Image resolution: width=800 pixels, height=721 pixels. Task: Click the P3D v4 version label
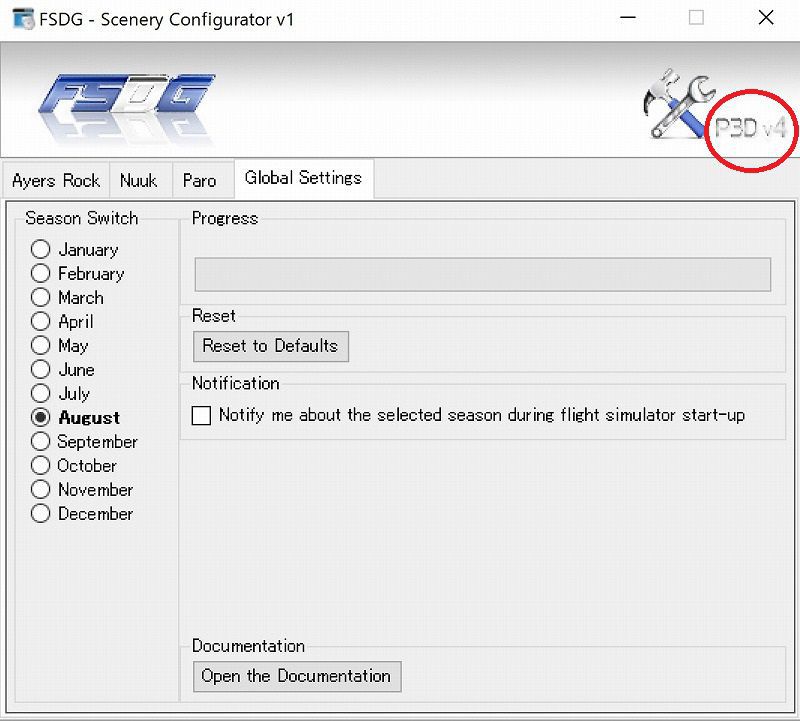751,128
